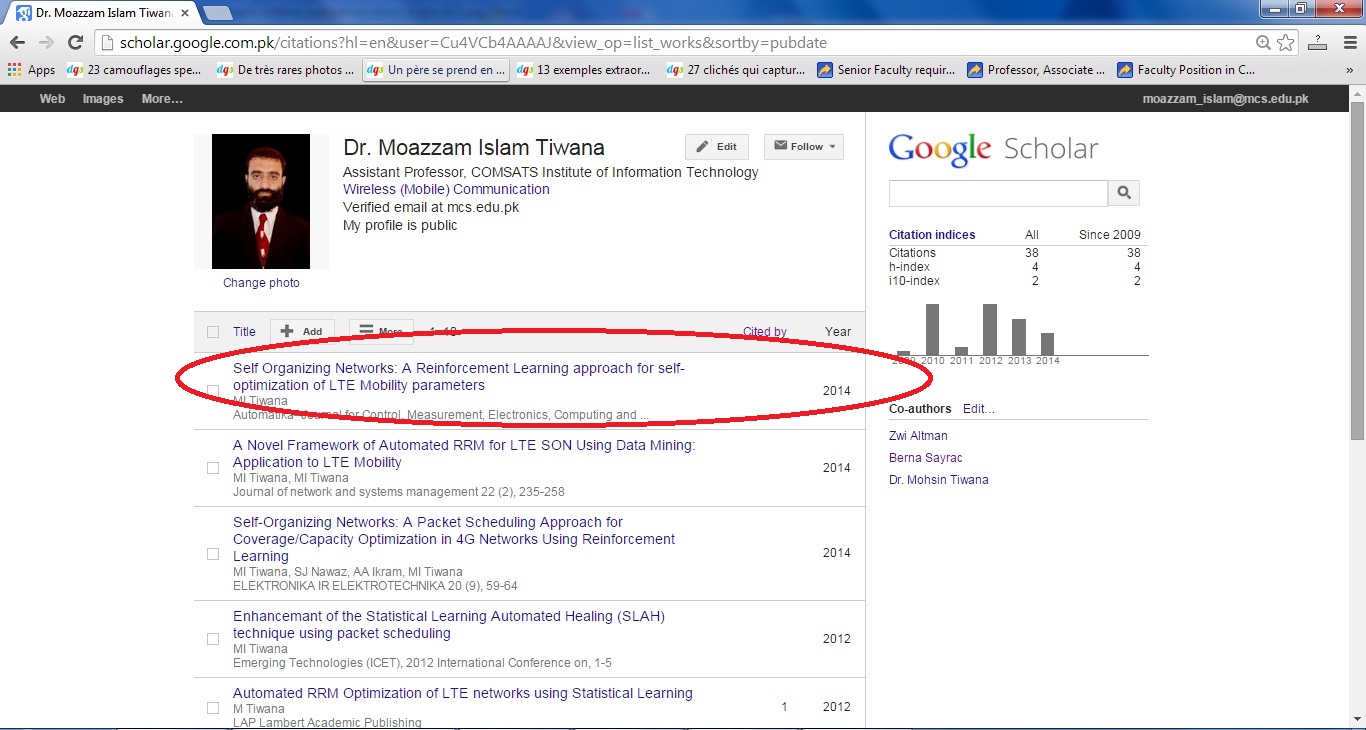Click the citation count 1 for 2012 book
The height and width of the screenshot is (730, 1366).
(x=784, y=707)
